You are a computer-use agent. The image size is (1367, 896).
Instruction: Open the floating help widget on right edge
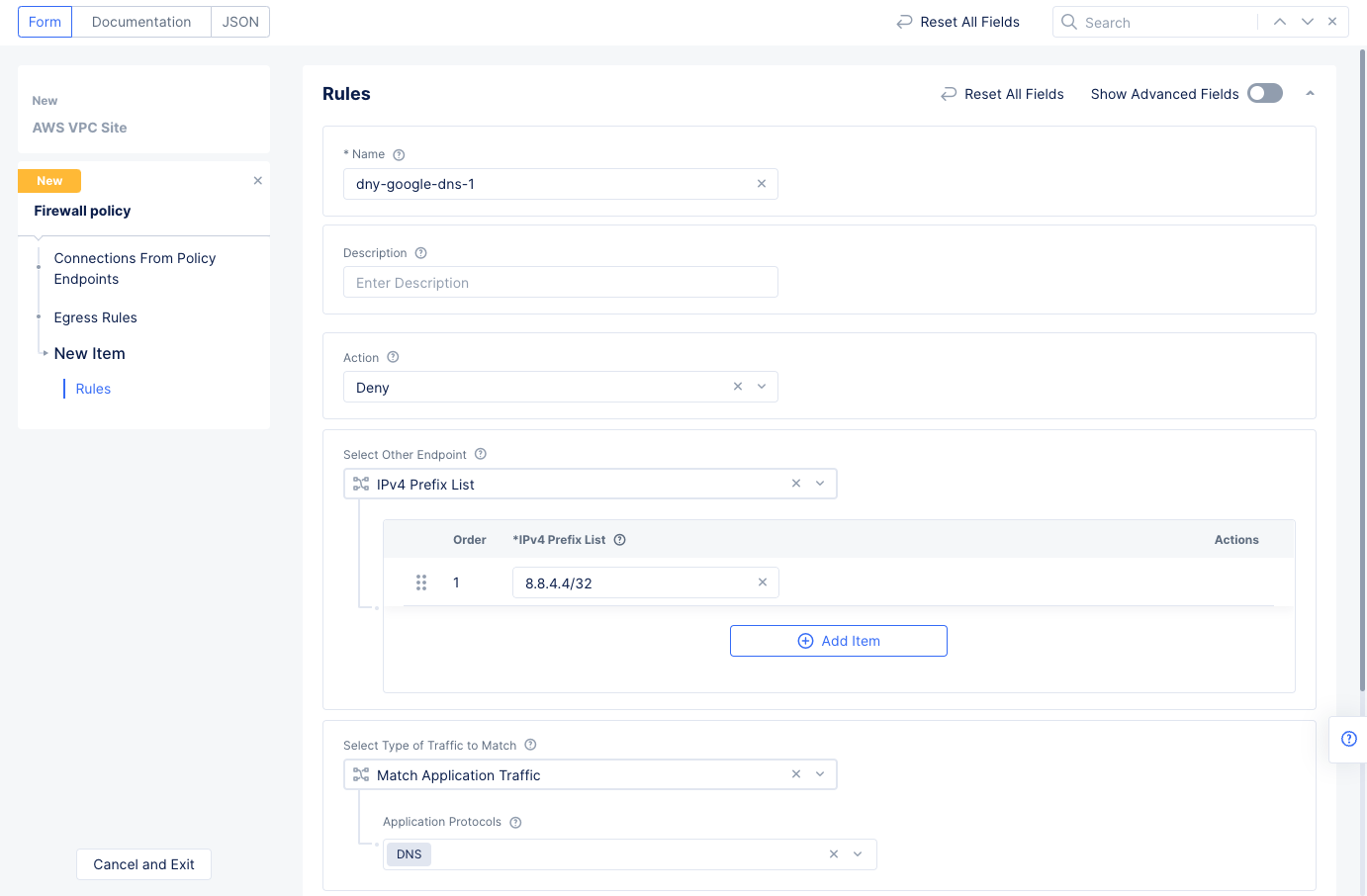(1348, 740)
